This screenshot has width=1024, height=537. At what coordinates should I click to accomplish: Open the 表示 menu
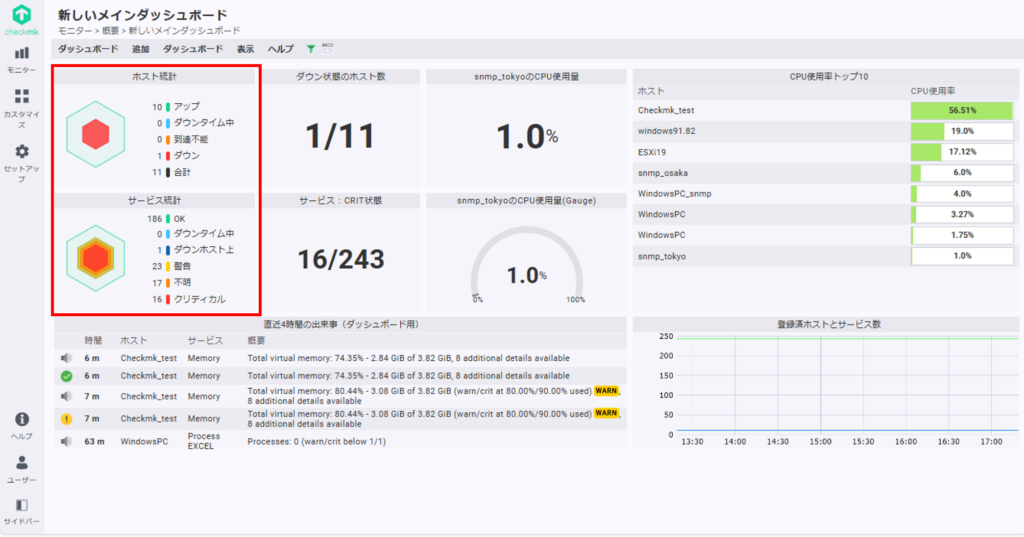point(246,49)
